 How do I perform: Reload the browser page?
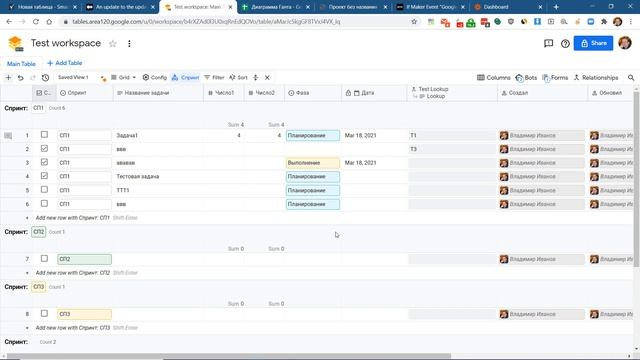click(36, 22)
